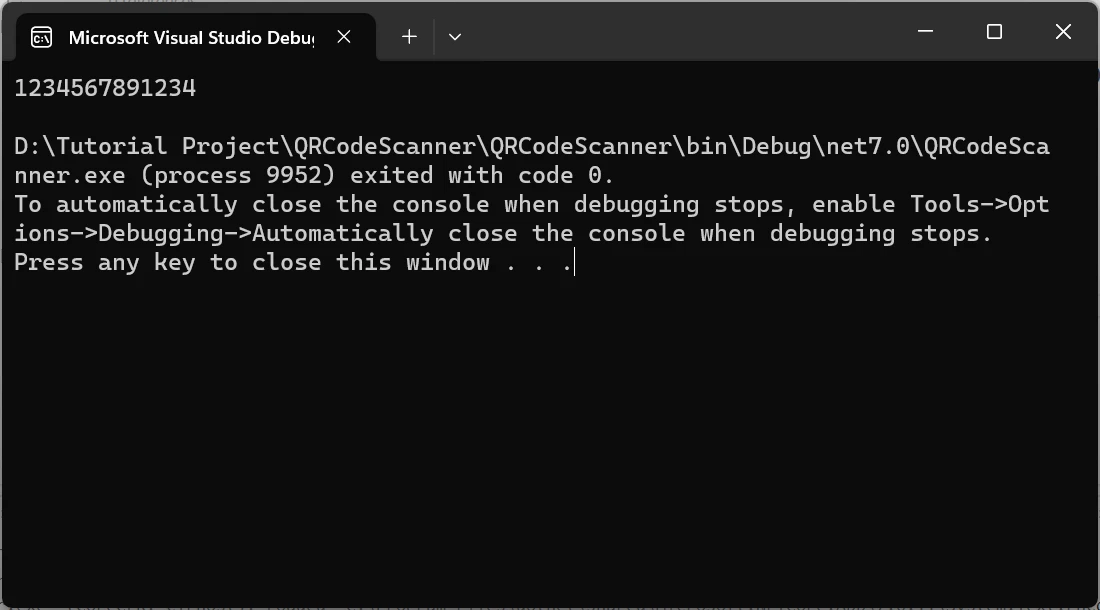The image size is (1100, 610).
Task: Click the "net7.0" segment in the path
Action: 868,147
